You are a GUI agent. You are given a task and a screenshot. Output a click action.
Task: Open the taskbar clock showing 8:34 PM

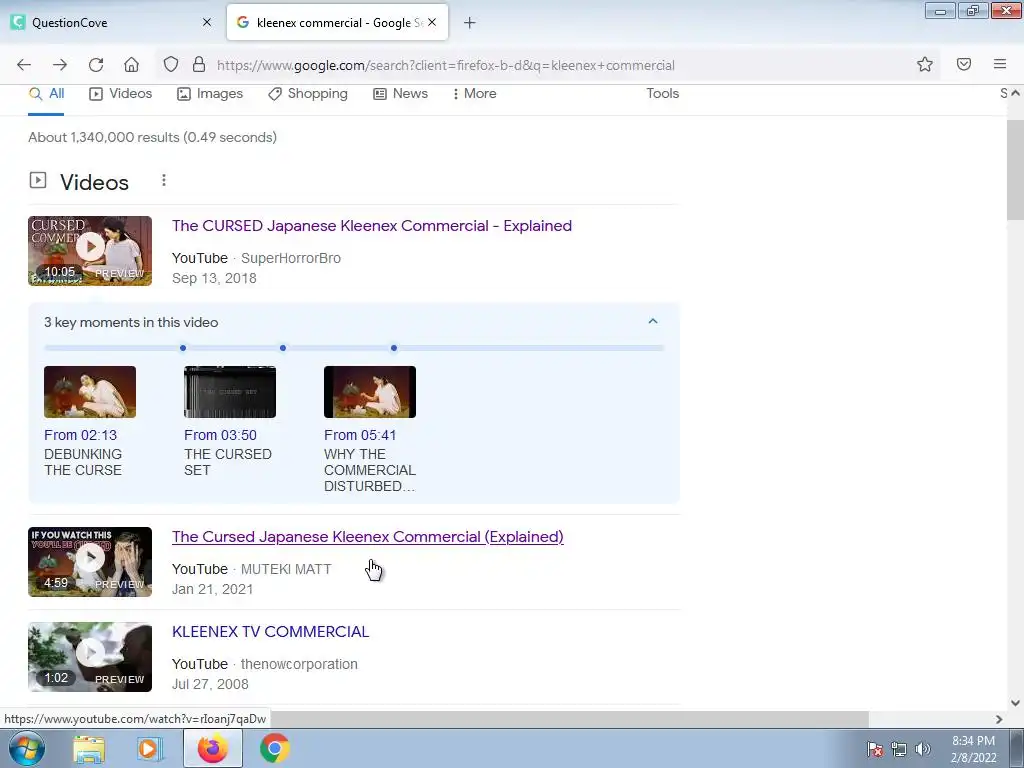coord(973,749)
